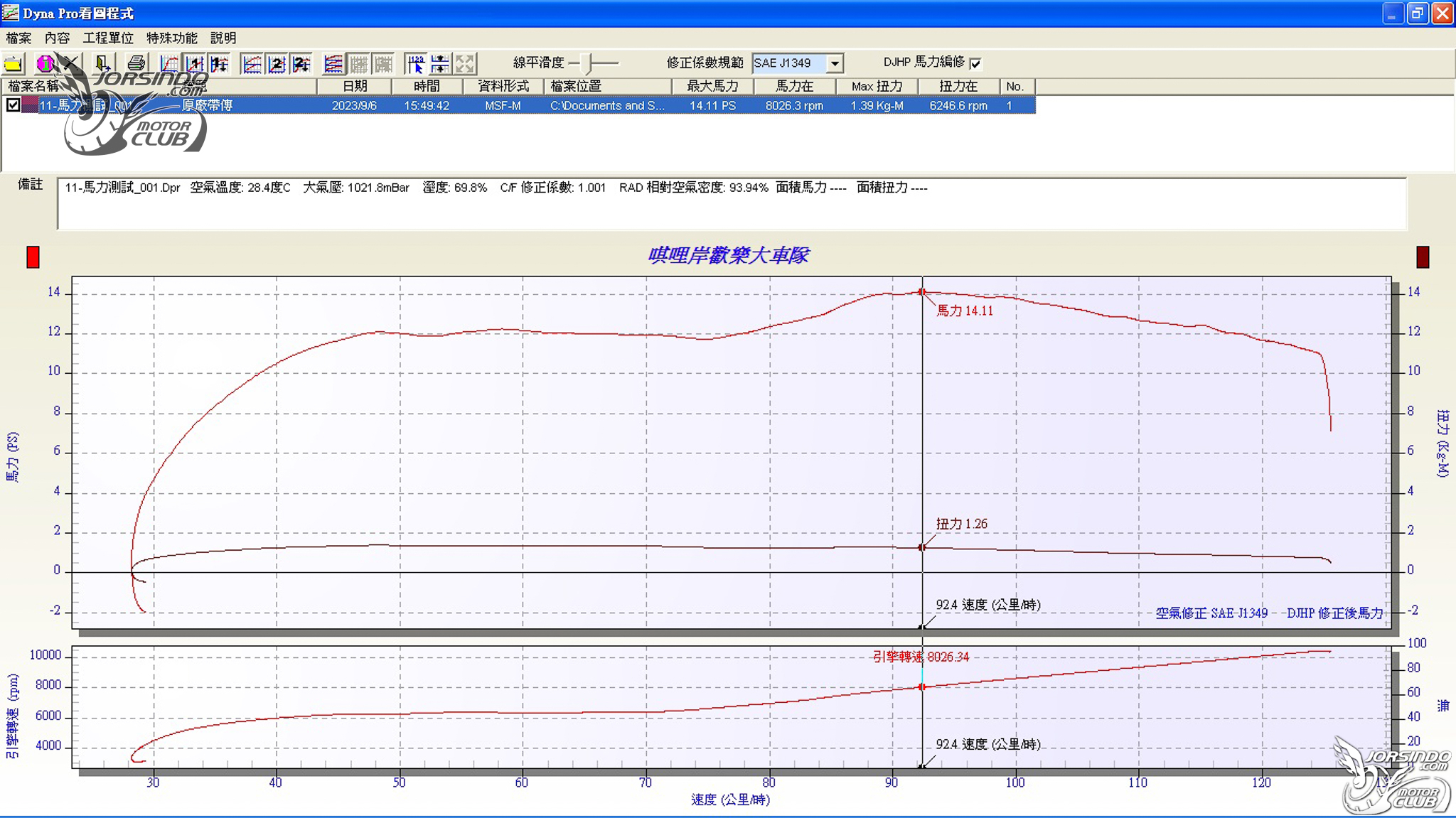The width and height of the screenshot is (1456, 818).
Task: Uncheck the 11-馬力測試 file row checkbox
Action: (13, 105)
